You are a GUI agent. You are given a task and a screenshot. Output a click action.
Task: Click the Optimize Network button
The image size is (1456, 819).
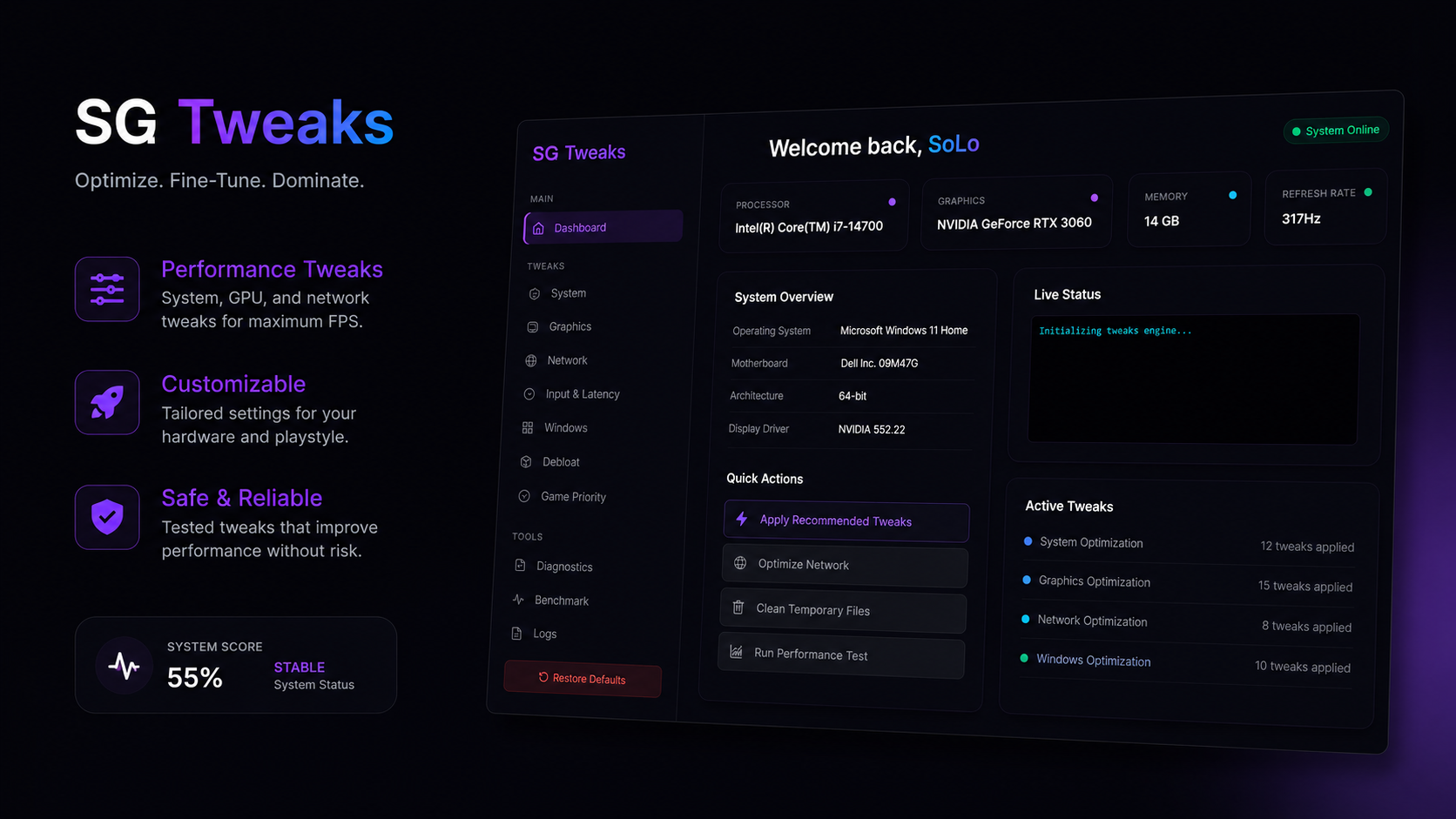pyautogui.click(x=845, y=566)
